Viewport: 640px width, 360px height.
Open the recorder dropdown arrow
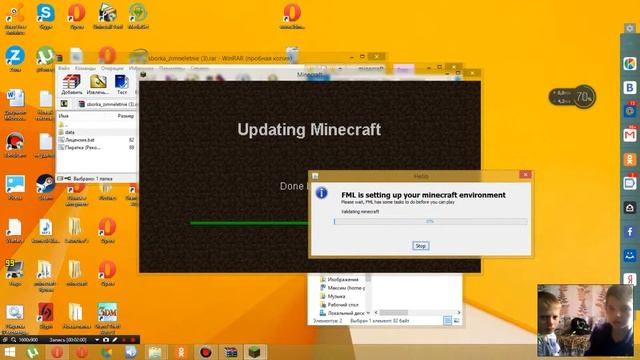pyautogui.click(x=97, y=340)
